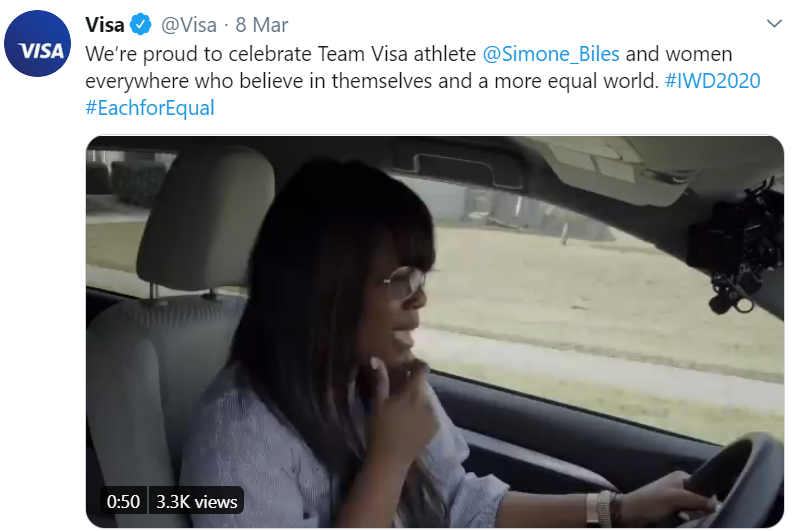Open the Visa profile avatar
The image size is (797, 531).
[x=38, y=43]
